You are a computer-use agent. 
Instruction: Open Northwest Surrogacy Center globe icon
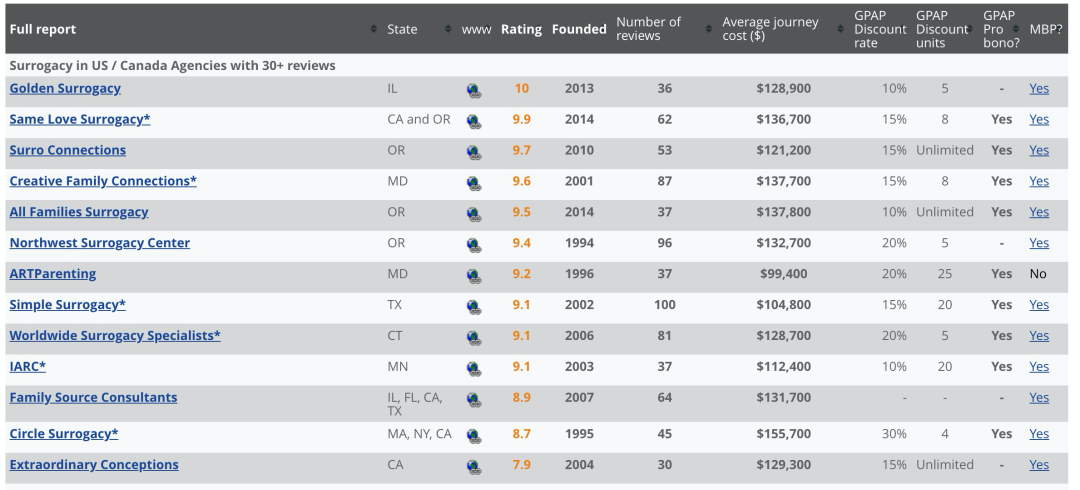[x=474, y=244]
